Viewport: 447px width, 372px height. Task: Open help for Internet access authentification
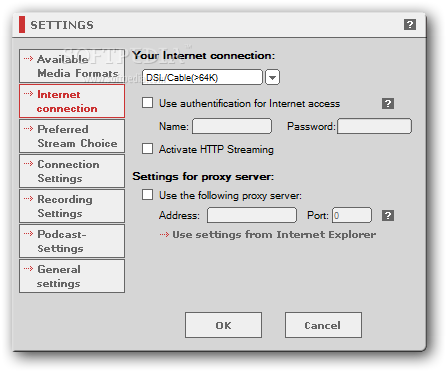click(388, 104)
